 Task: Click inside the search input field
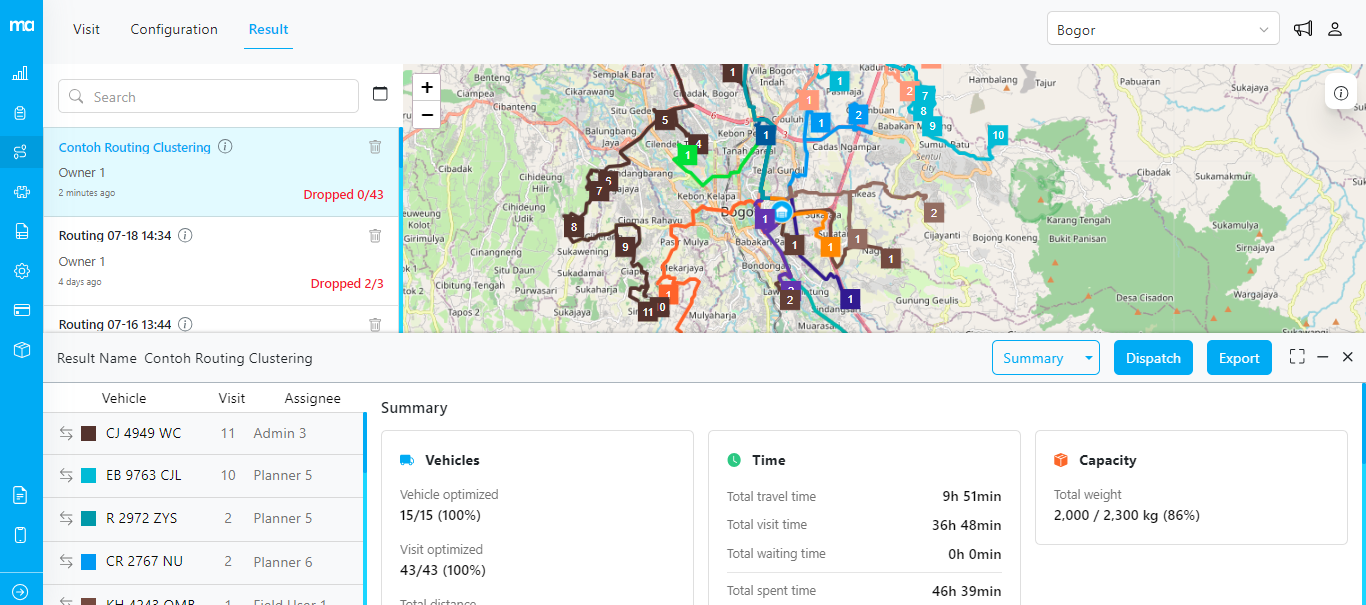click(200, 96)
